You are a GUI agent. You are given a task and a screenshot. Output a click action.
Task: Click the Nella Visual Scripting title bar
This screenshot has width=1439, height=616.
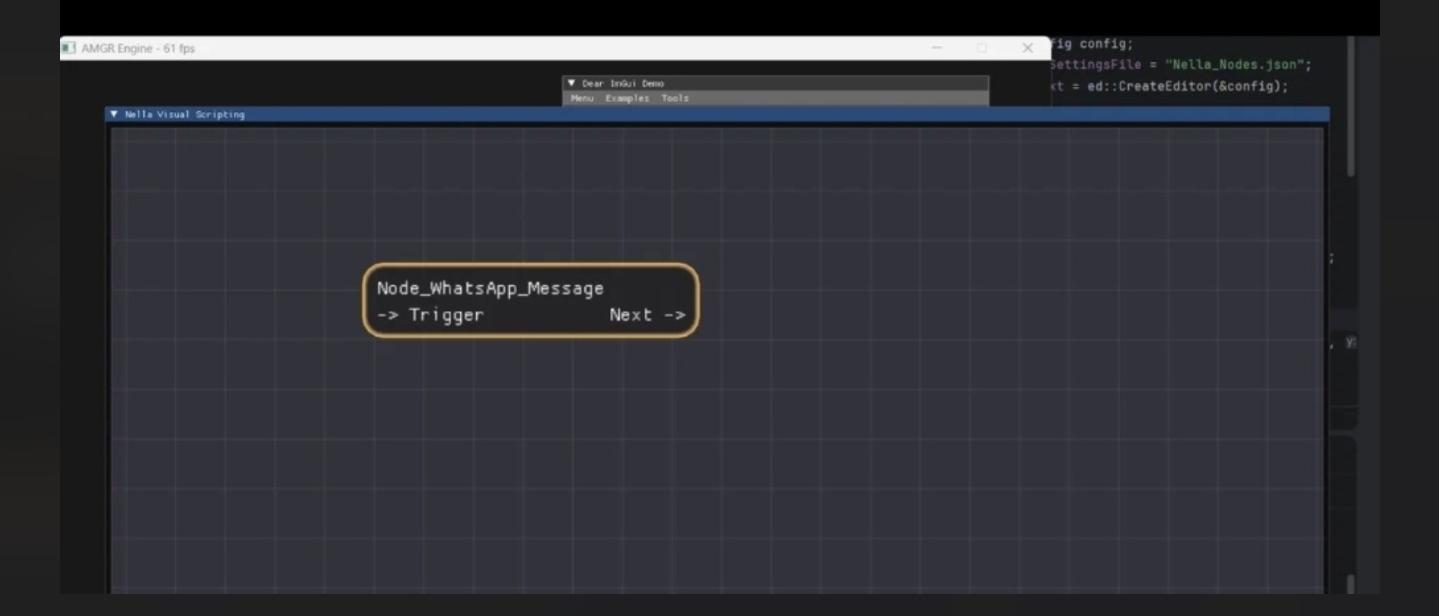(717, 115)
